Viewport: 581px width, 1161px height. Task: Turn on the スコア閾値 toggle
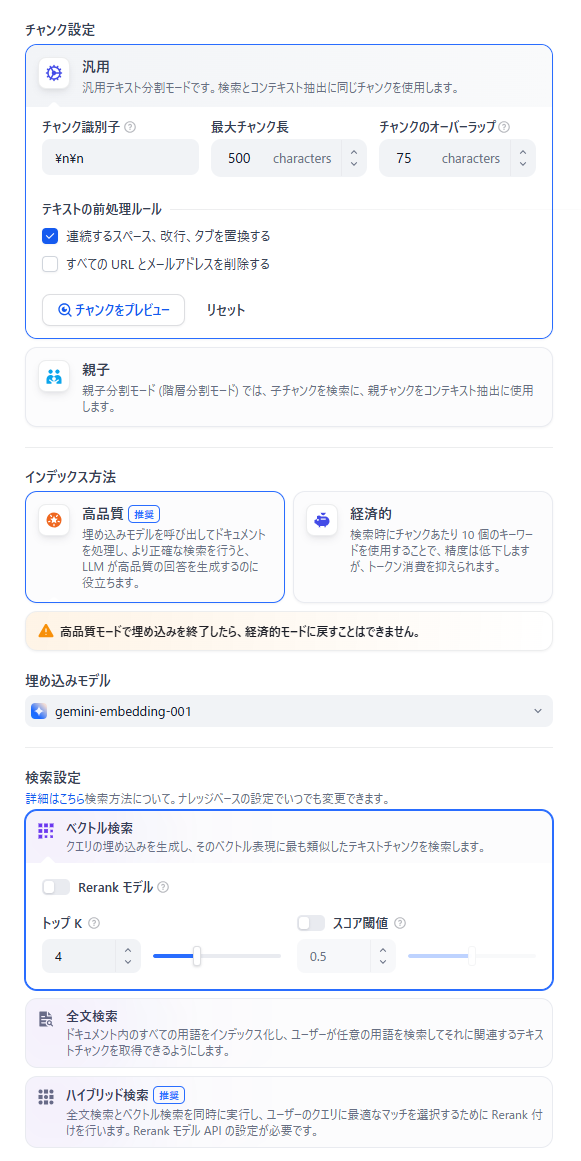[311, 923]
